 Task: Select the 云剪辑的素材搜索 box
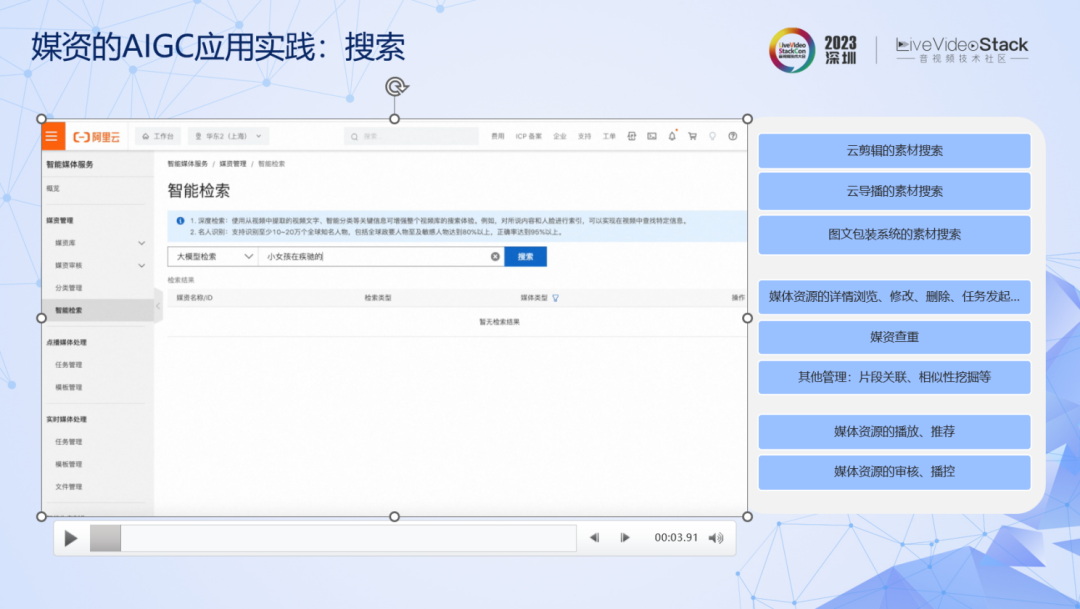(894, 151)
